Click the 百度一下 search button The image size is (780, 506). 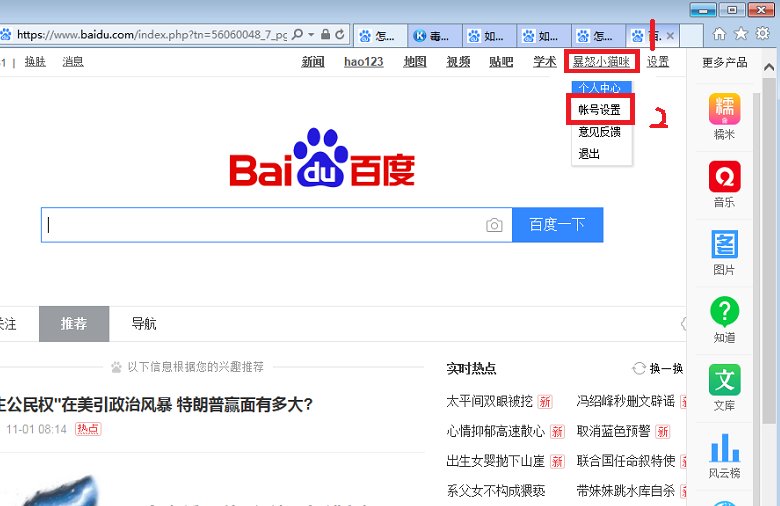[558, 225]
